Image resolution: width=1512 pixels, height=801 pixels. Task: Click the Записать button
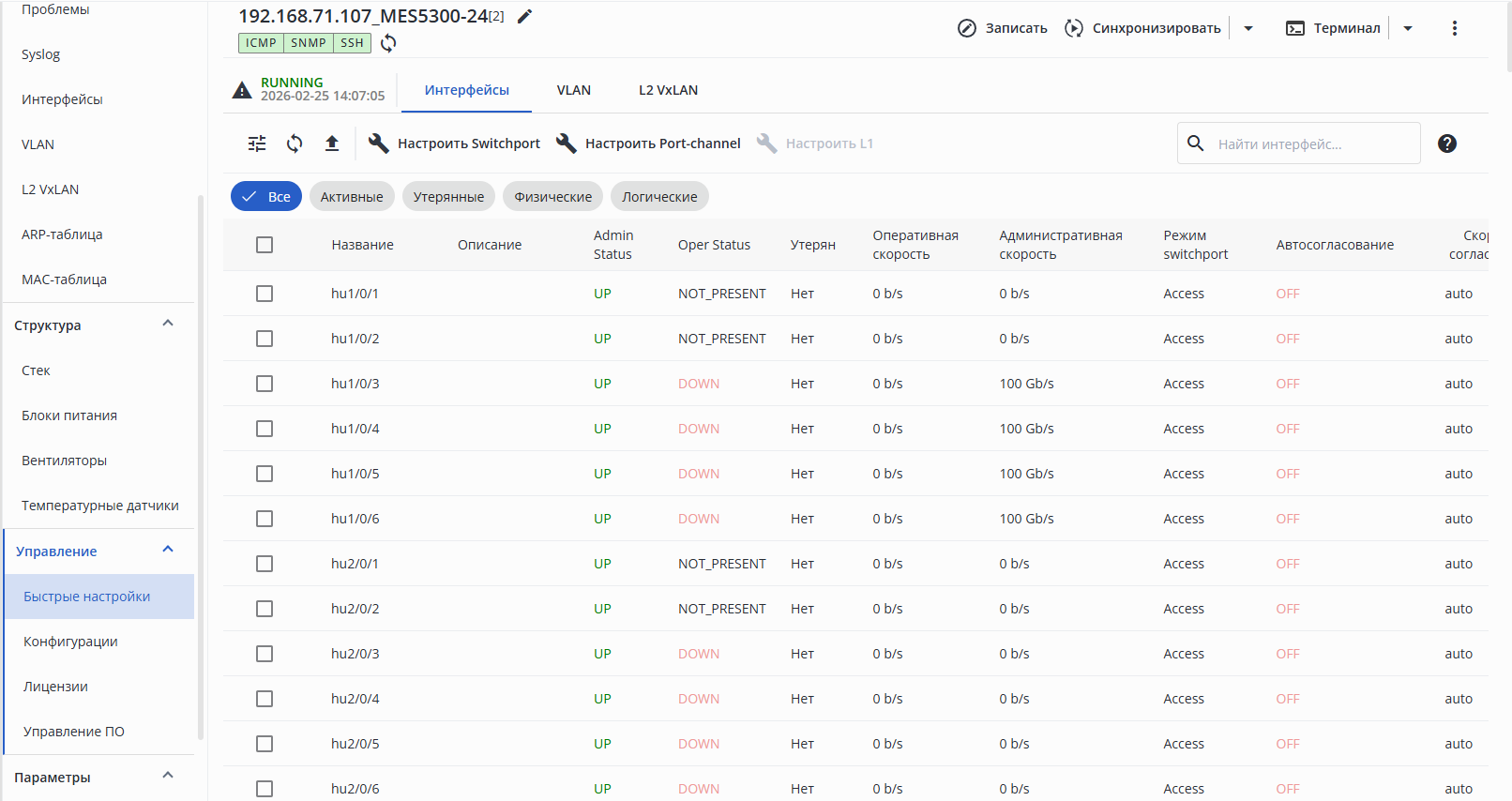tap(1003, 28)
